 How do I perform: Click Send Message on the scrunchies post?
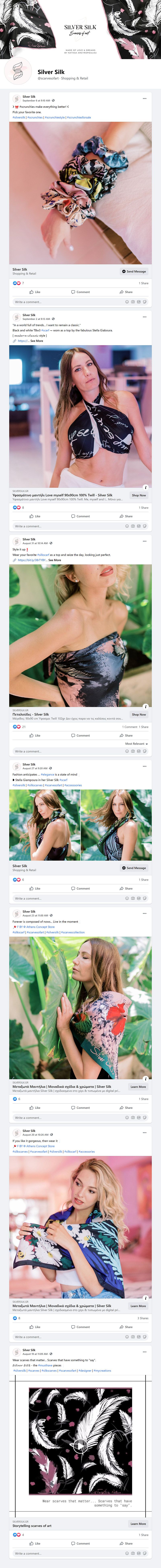(134, 271)
